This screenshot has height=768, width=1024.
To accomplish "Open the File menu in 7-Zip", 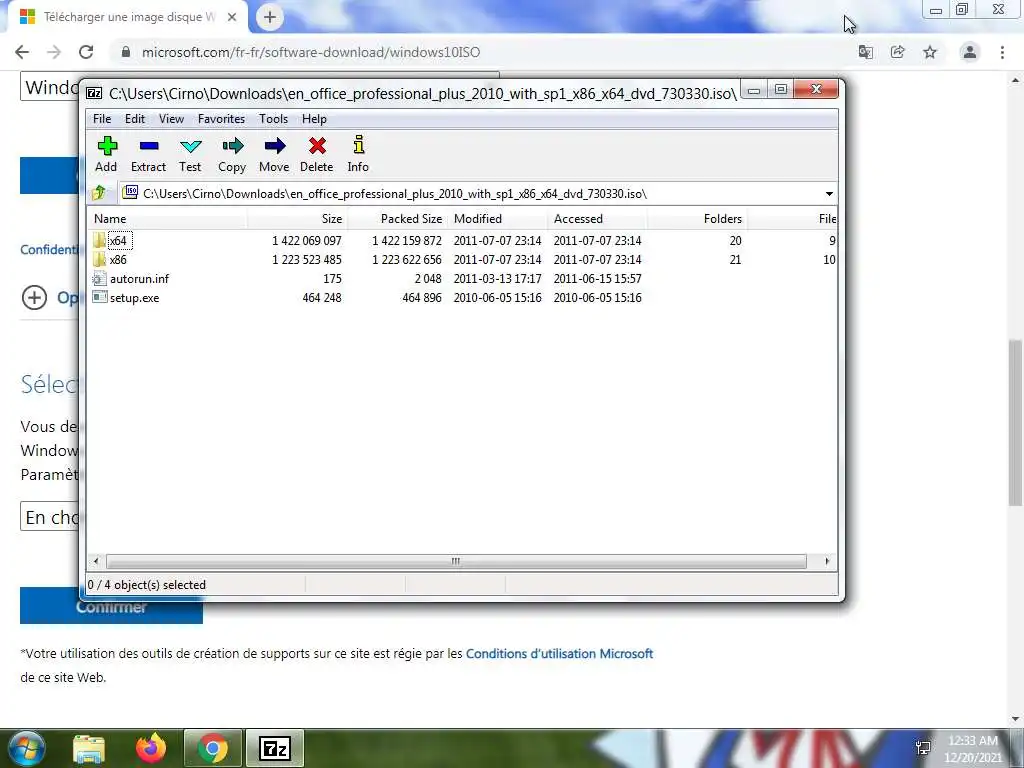I will click(x=102, y=119).
